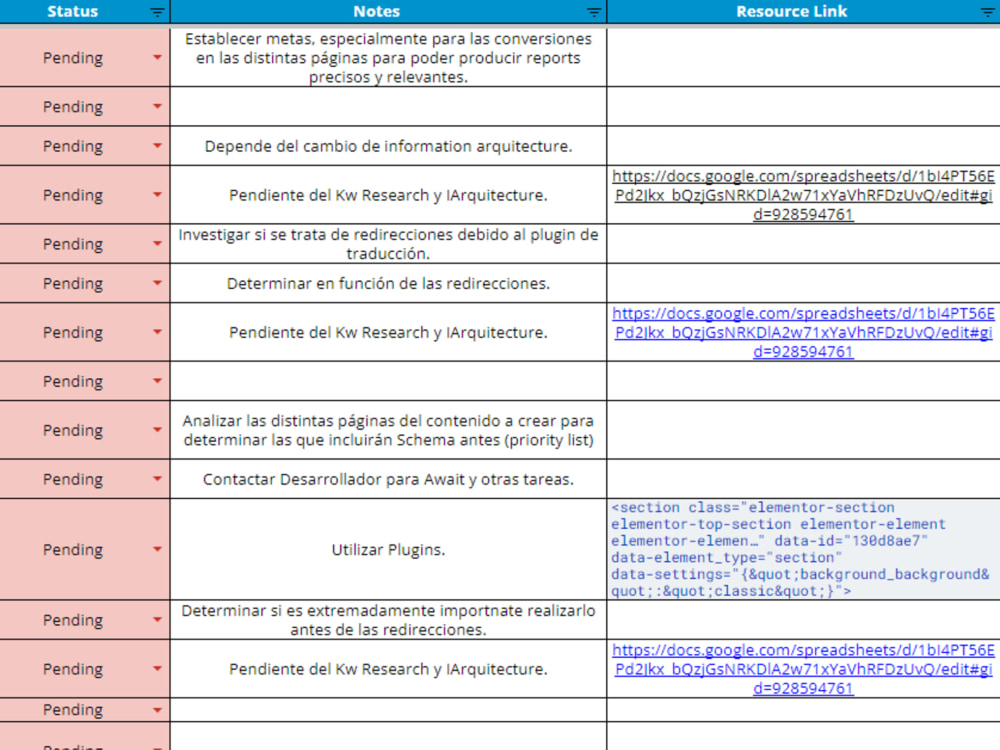Image resolution: width=1000 pixels, height=750 pixels.
Task: Open Status dropdown arrow for 'Determinar si es extremadamente' row
Action: tap(157, 619)
